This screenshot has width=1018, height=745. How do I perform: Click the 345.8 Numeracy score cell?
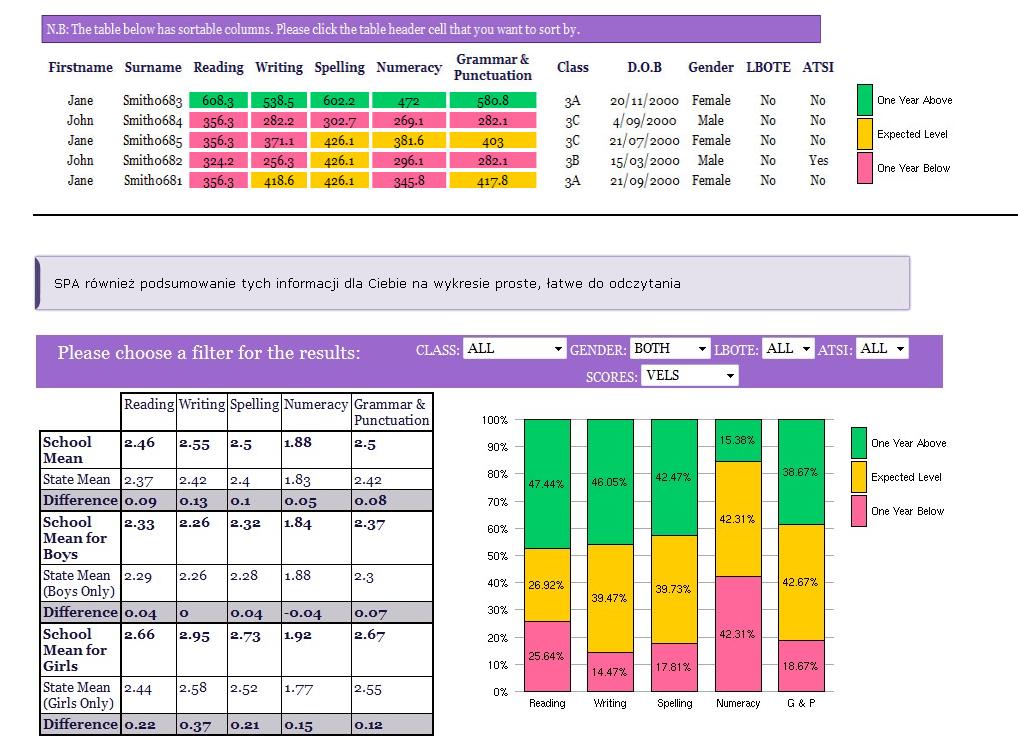click(409, 180)
